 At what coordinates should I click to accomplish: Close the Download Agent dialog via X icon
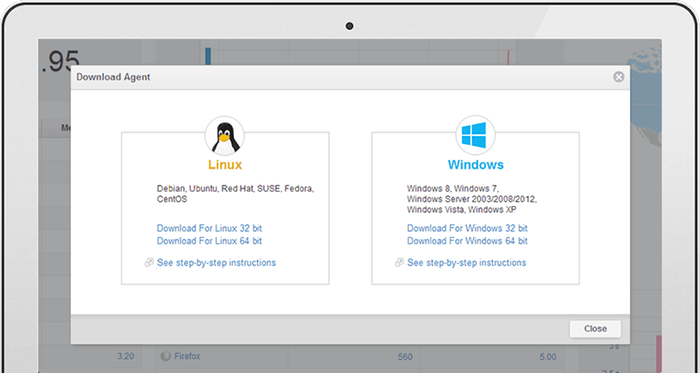click(618, 77)
